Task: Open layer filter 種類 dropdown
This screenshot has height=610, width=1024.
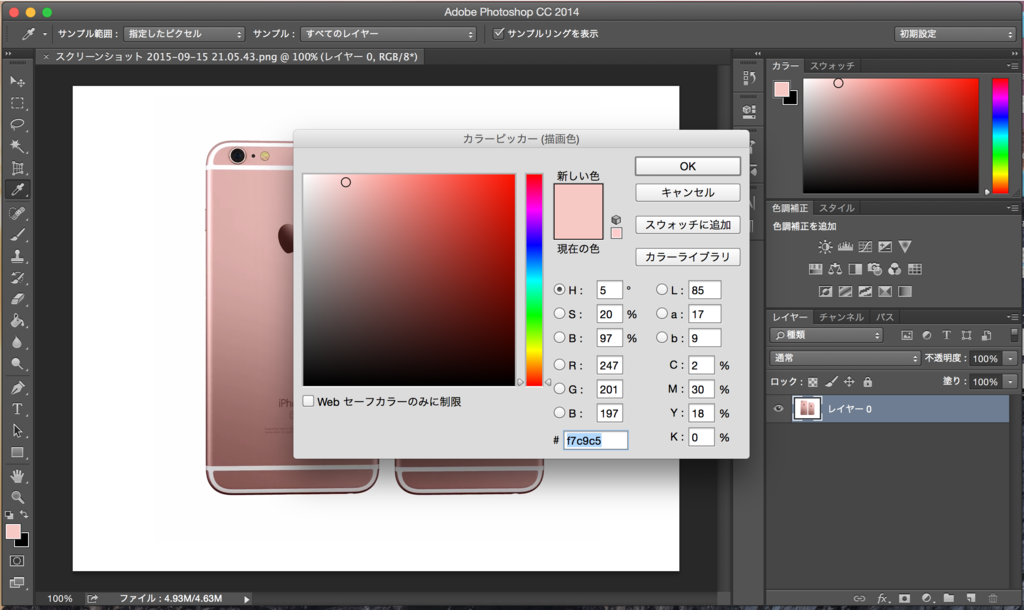Action: click(827, 335)
